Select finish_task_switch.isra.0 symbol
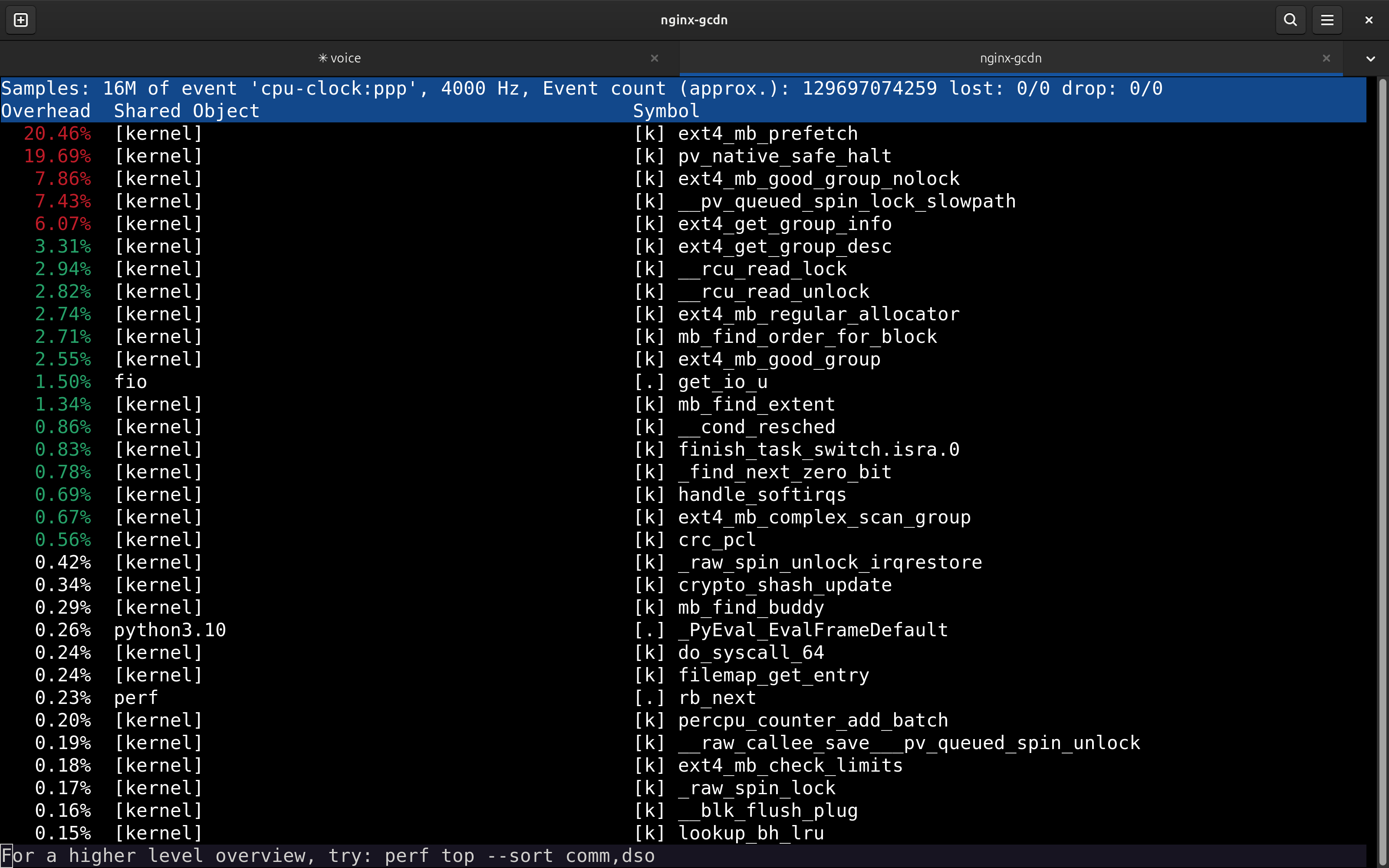Viewport: 1389px width, 868px height. click(x=819, y=450)
